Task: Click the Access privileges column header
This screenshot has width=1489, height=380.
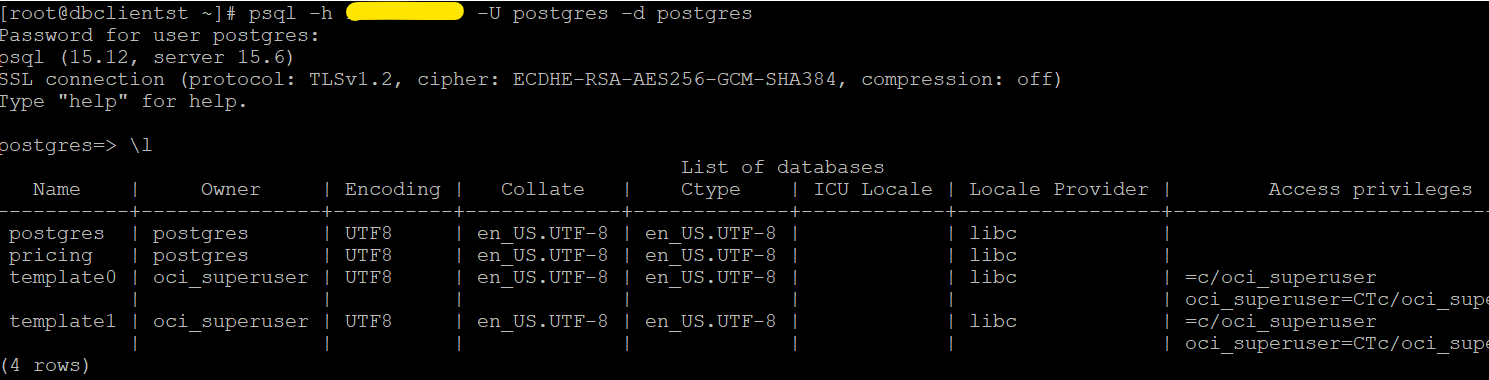Action: click(x=1370, y=189)
